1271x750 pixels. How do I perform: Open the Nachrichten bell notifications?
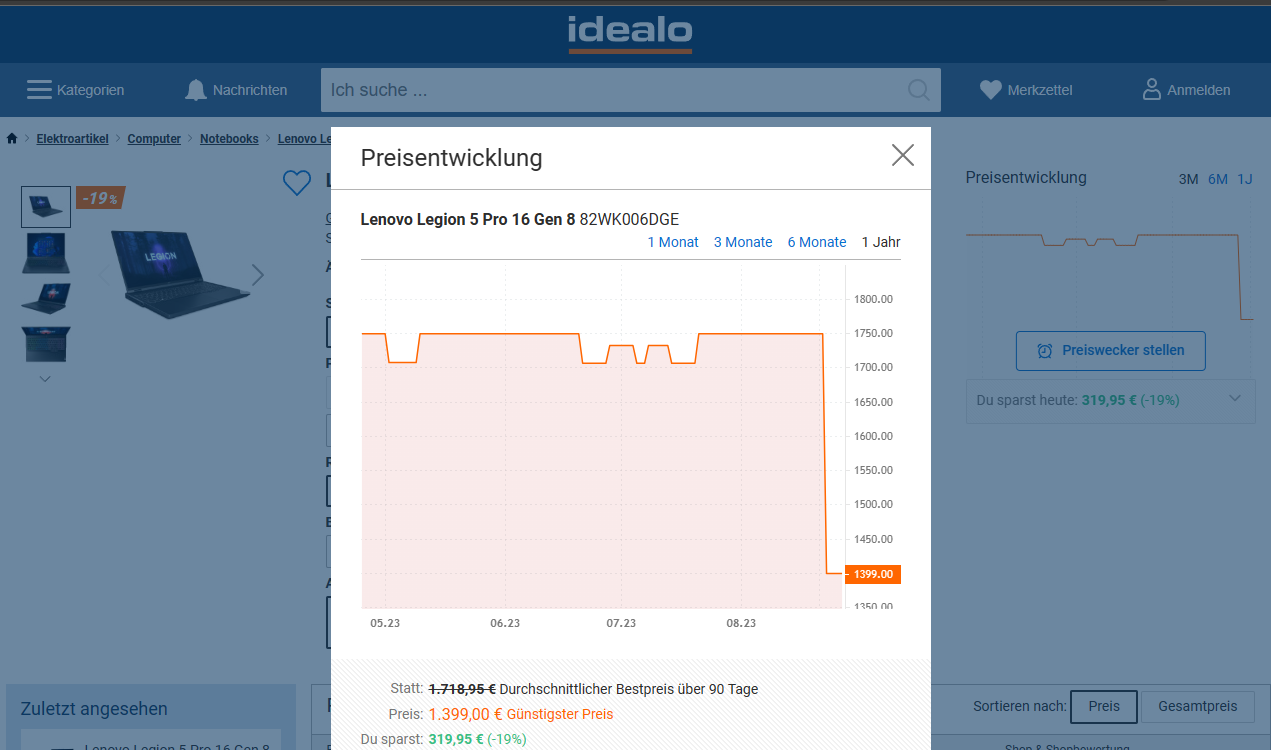pyautogui.click(x=196, y=90)
